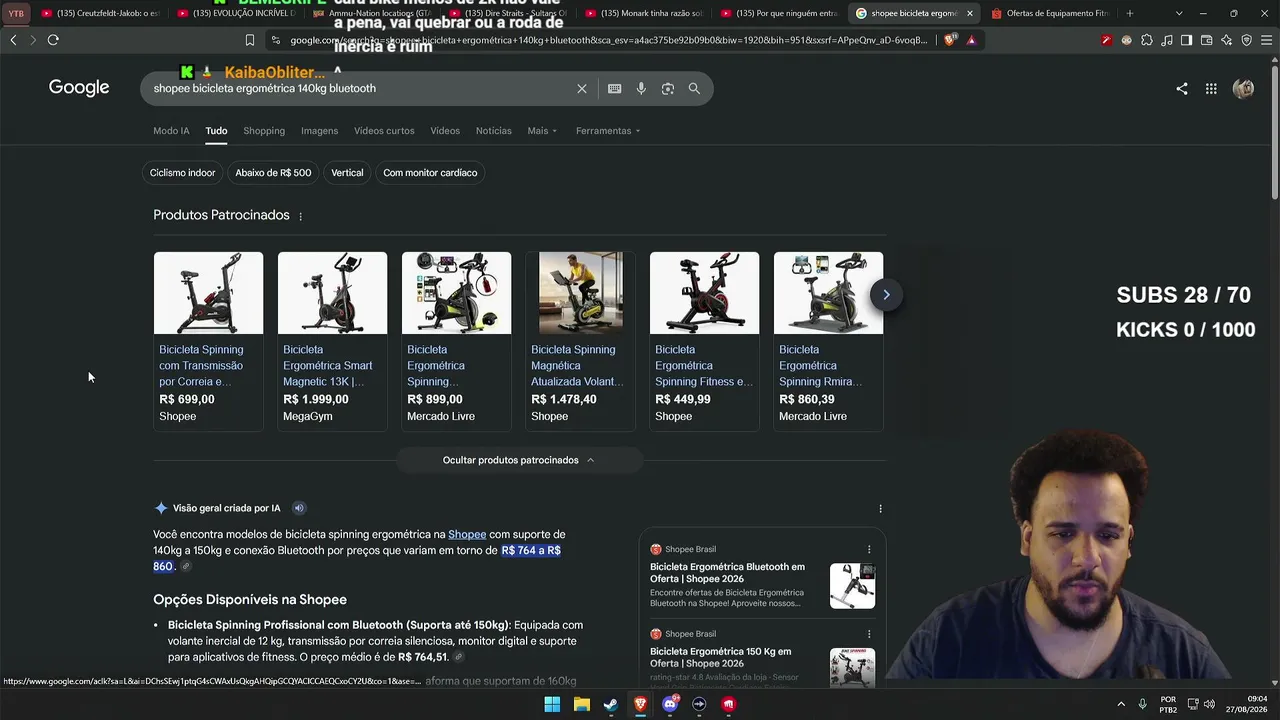Reload the current page

53,40
